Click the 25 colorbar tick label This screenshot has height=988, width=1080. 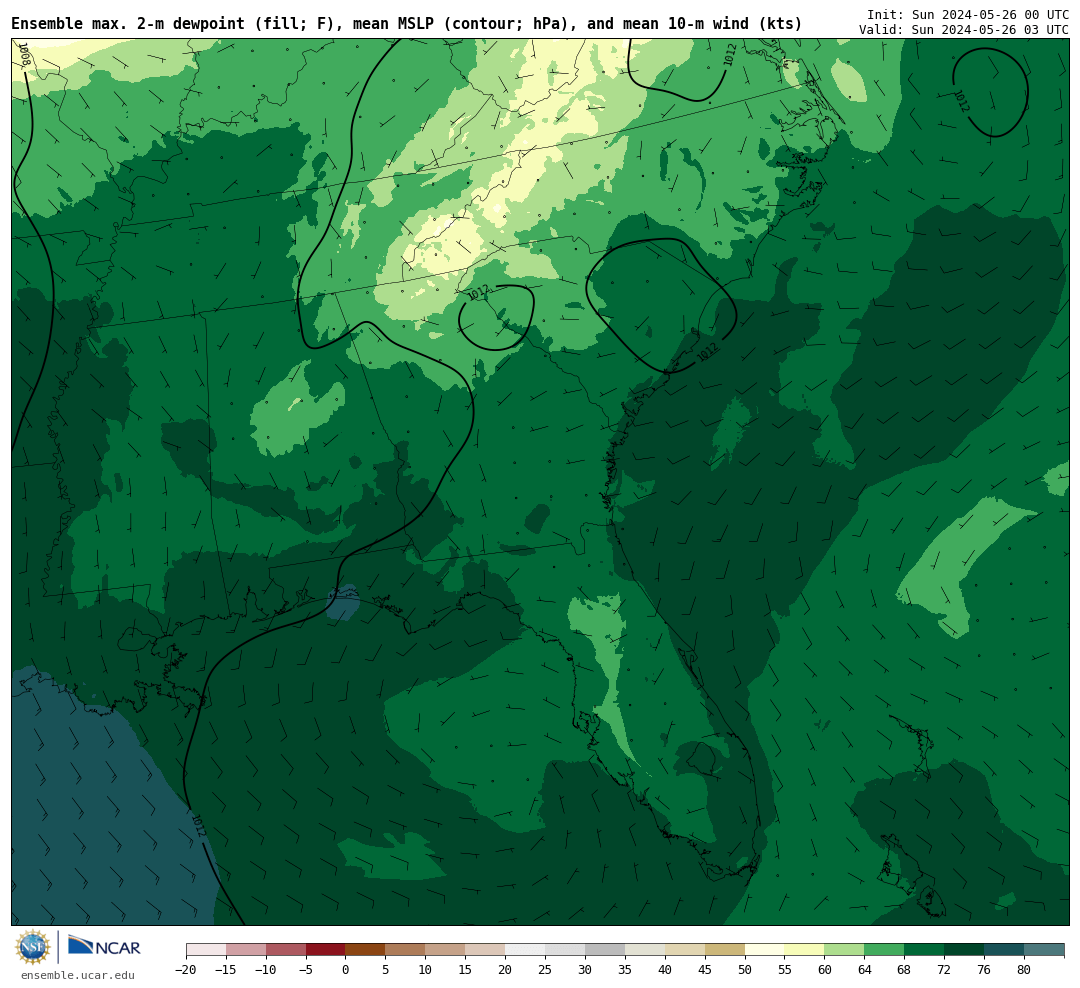tap(546, 970)
